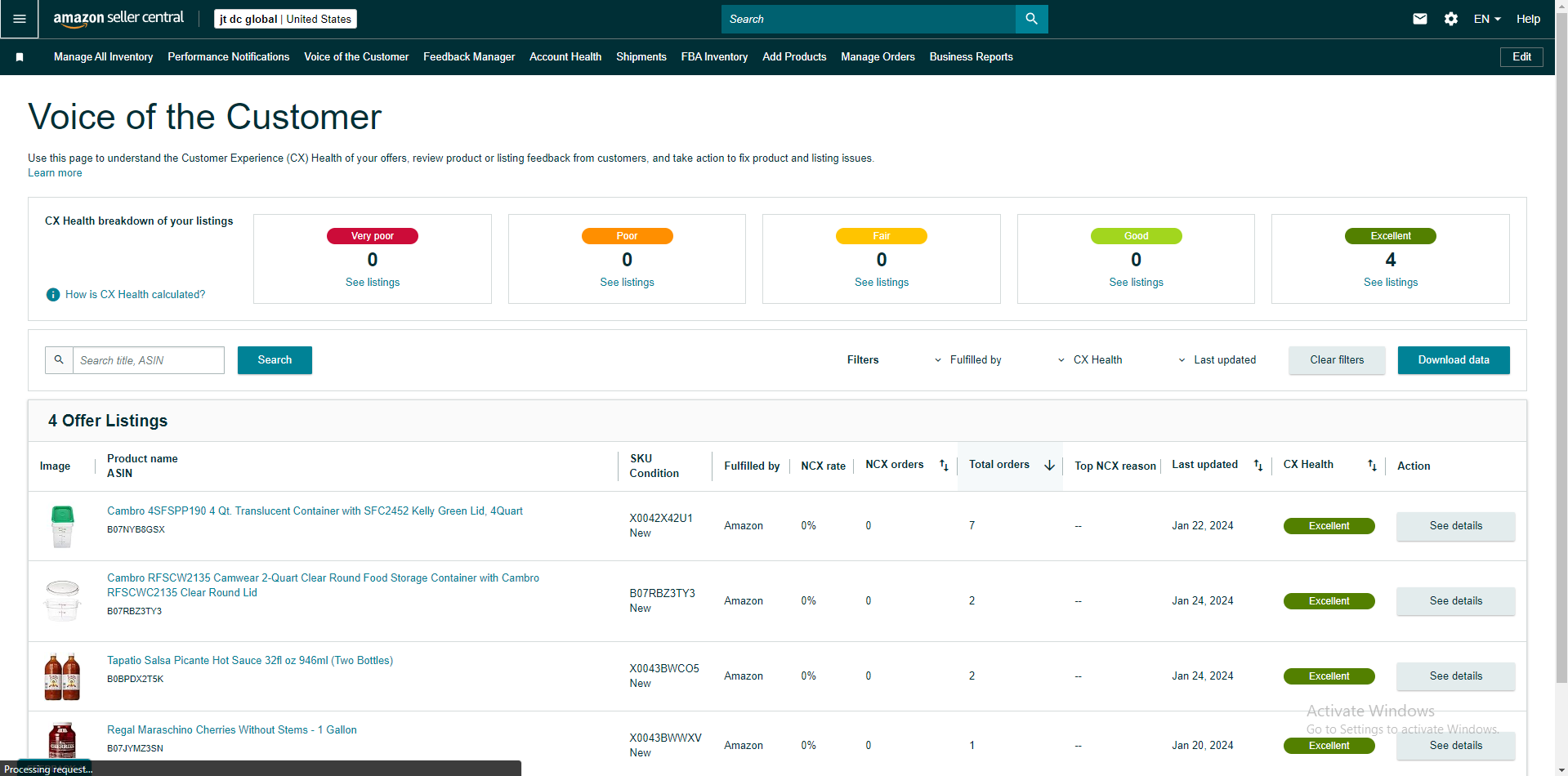1568x776 pixels.
Task: Click the search magnifier button in header
Action: pos(1031,19)
